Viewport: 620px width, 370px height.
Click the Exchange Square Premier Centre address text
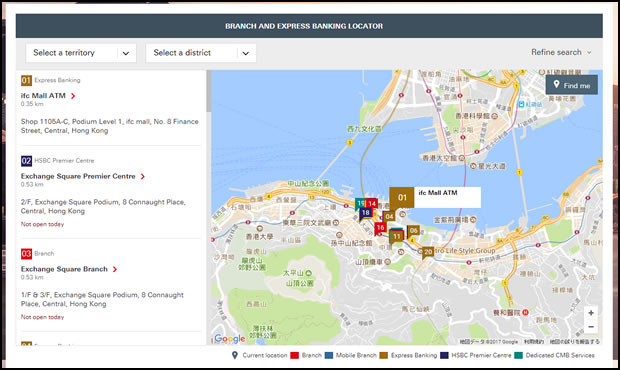[x=103, y=207]
